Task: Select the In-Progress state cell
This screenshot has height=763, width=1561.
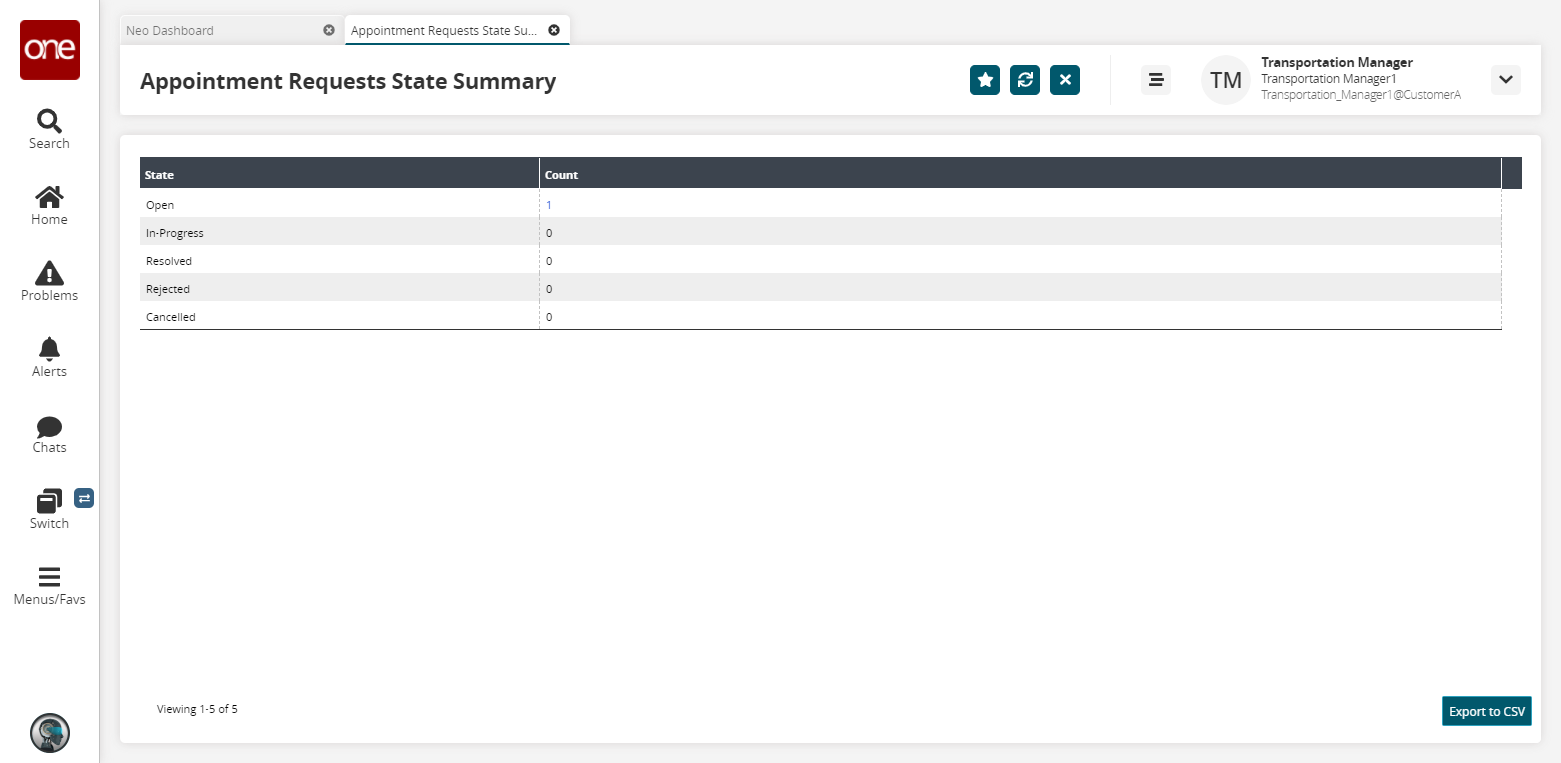Action: (x=339, y=232)
